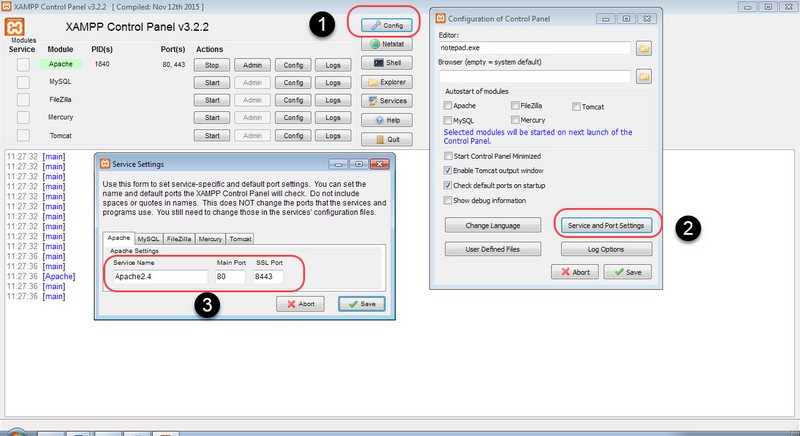
Task: Toggle Mercury service install checkbox
Action: (23, 117)
